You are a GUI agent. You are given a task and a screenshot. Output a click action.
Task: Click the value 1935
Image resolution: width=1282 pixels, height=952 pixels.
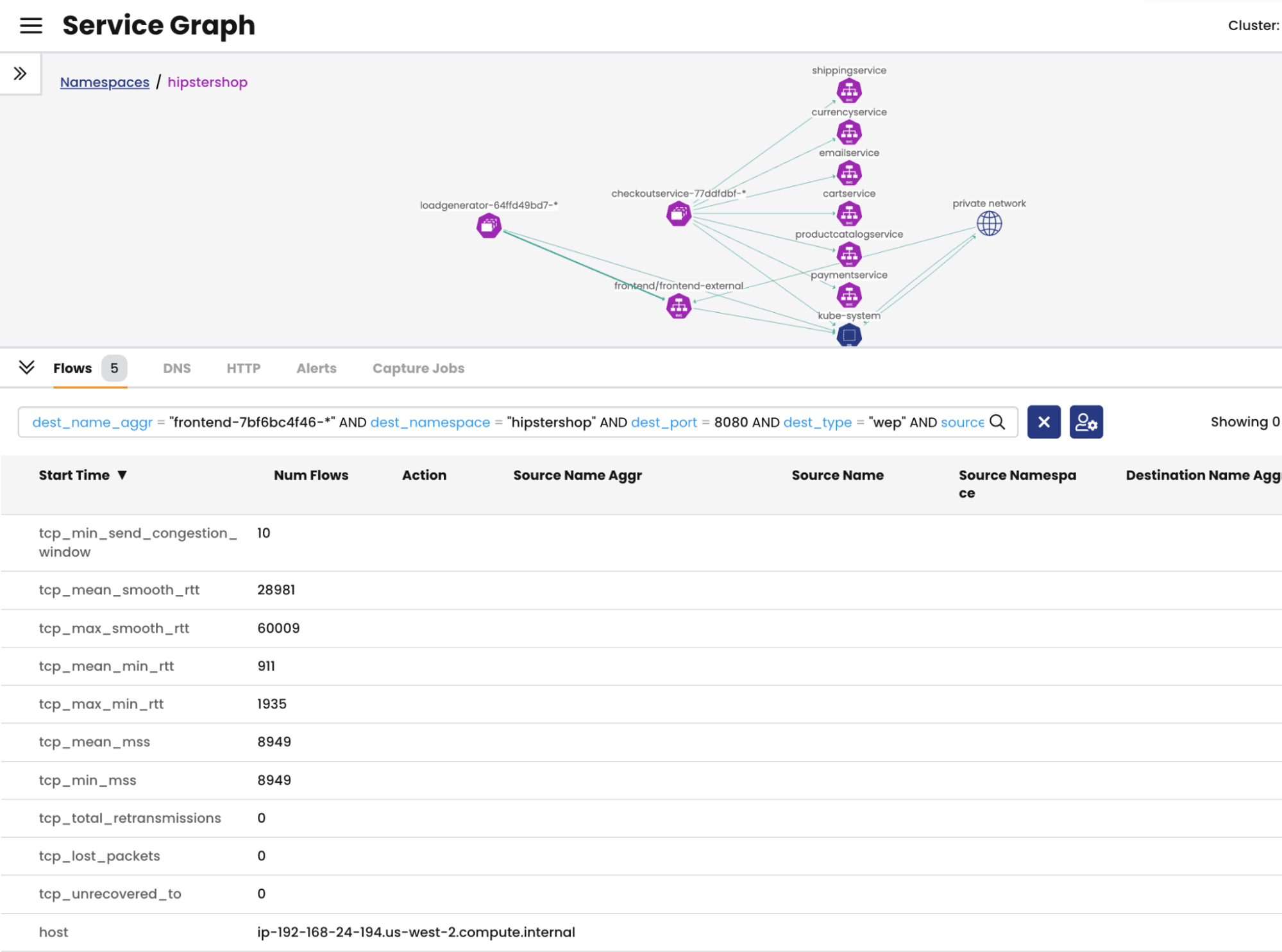point(272,704)
